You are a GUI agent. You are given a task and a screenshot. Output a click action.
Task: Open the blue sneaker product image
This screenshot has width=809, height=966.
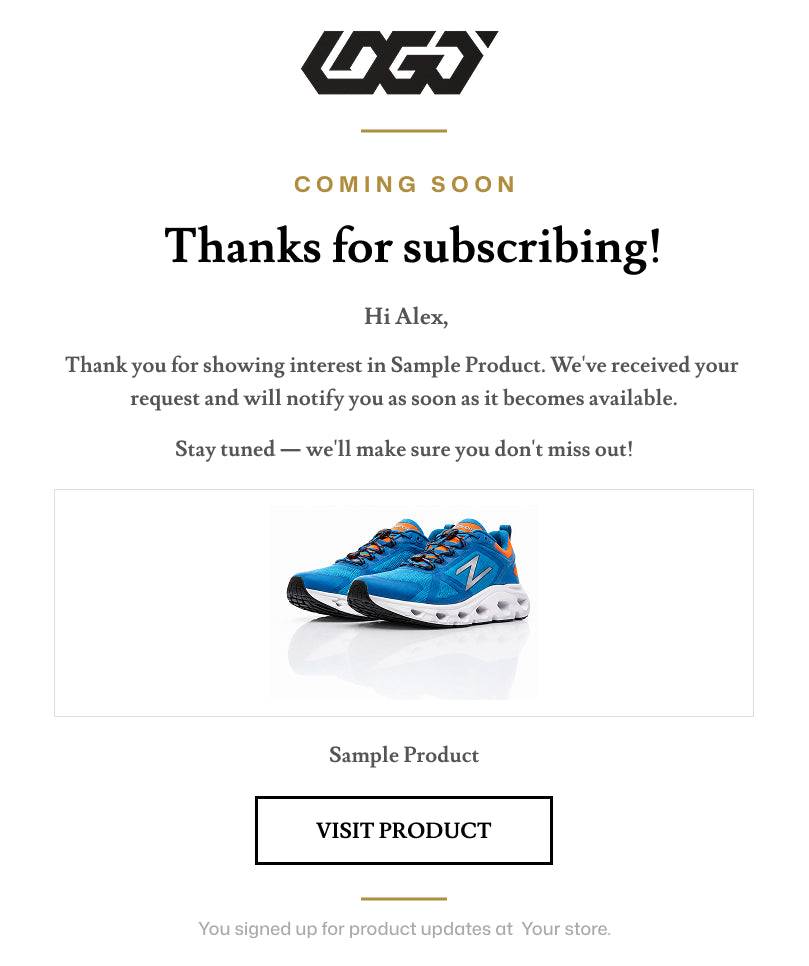404,603
